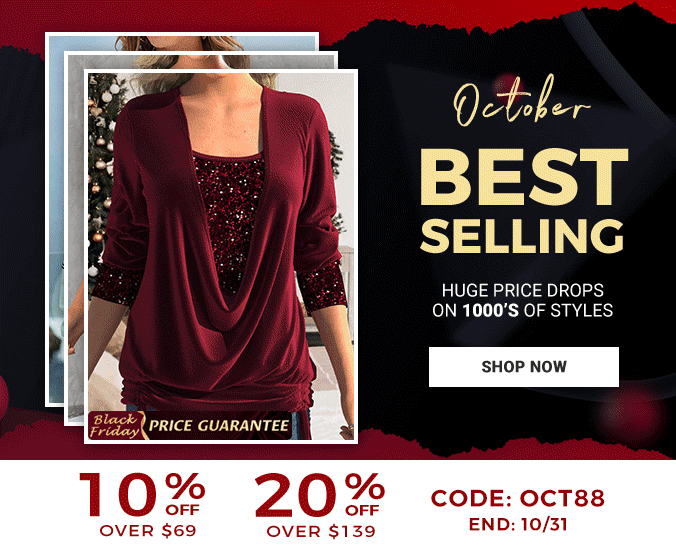The width and height of the screenshot is (676, 550).
Task: Click the SHOP NOW button
Action: pyautogui.click(x=523, y=367)
